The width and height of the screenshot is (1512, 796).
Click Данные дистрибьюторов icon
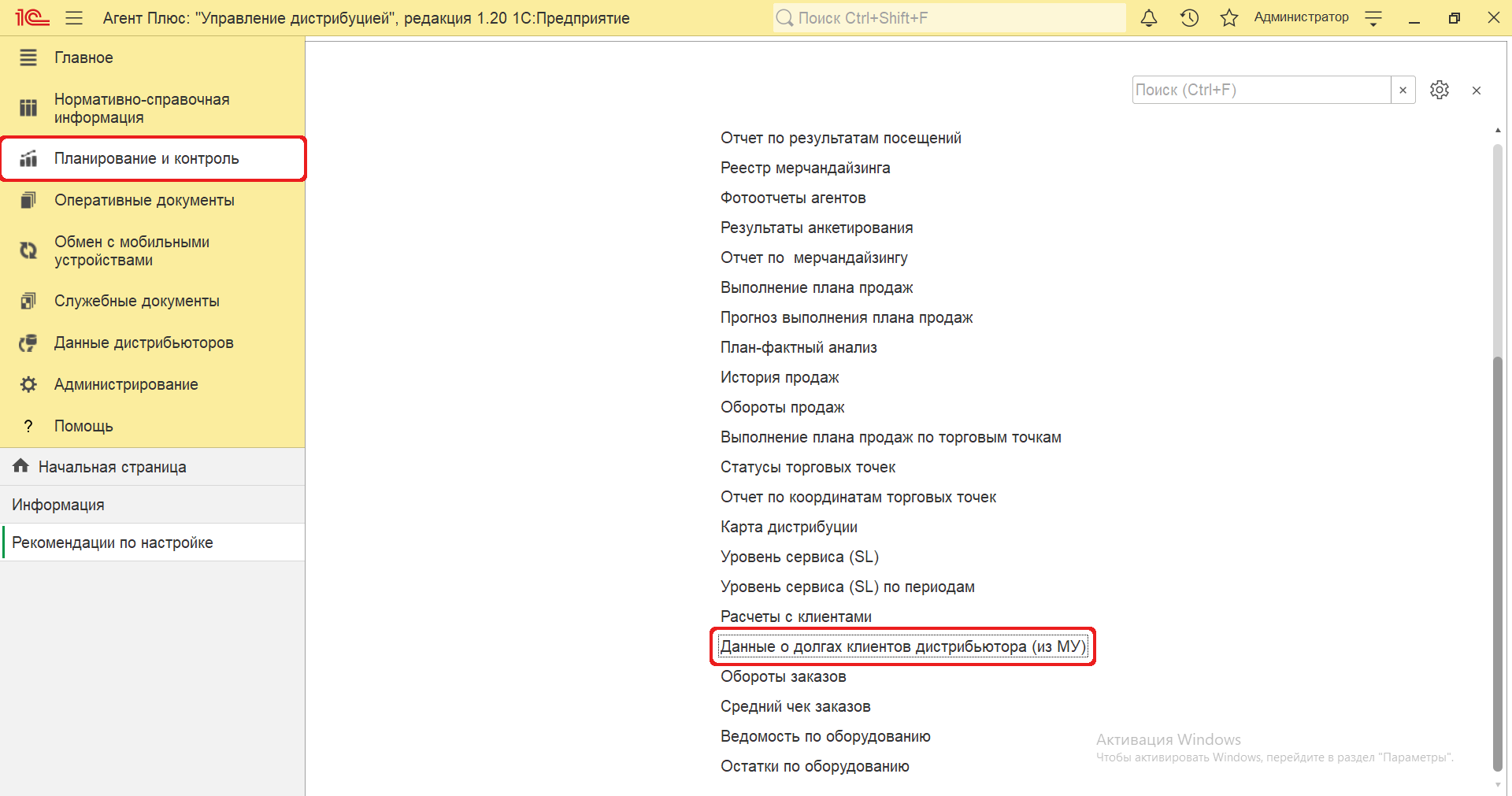tap(28, 342)
